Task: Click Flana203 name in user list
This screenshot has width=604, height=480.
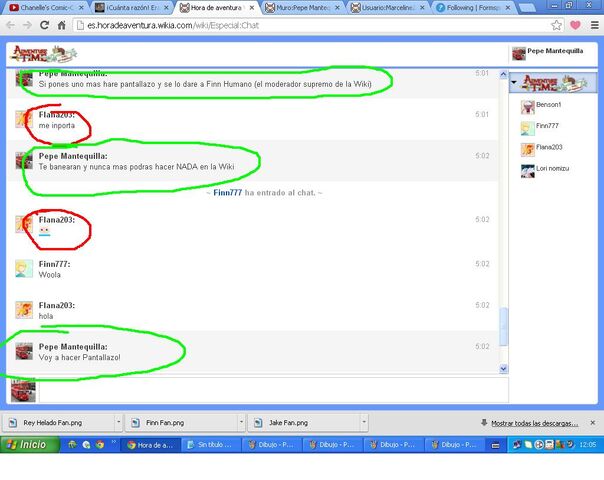Action: pos(549,147)
